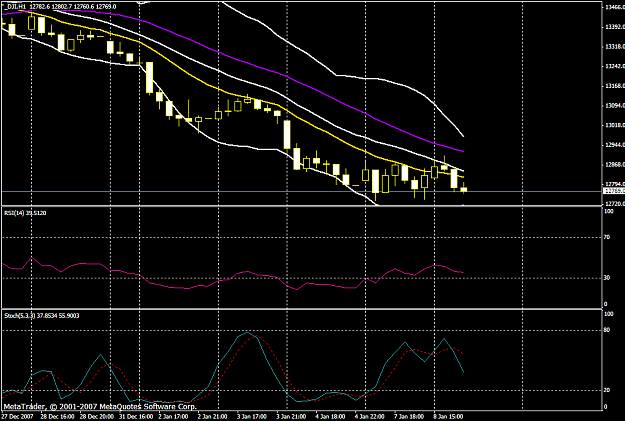Image resolution: width=625 pixels, height=421 pixels.
Task: Click the 27 Dec 2007 time label
Action: [17, 417]
